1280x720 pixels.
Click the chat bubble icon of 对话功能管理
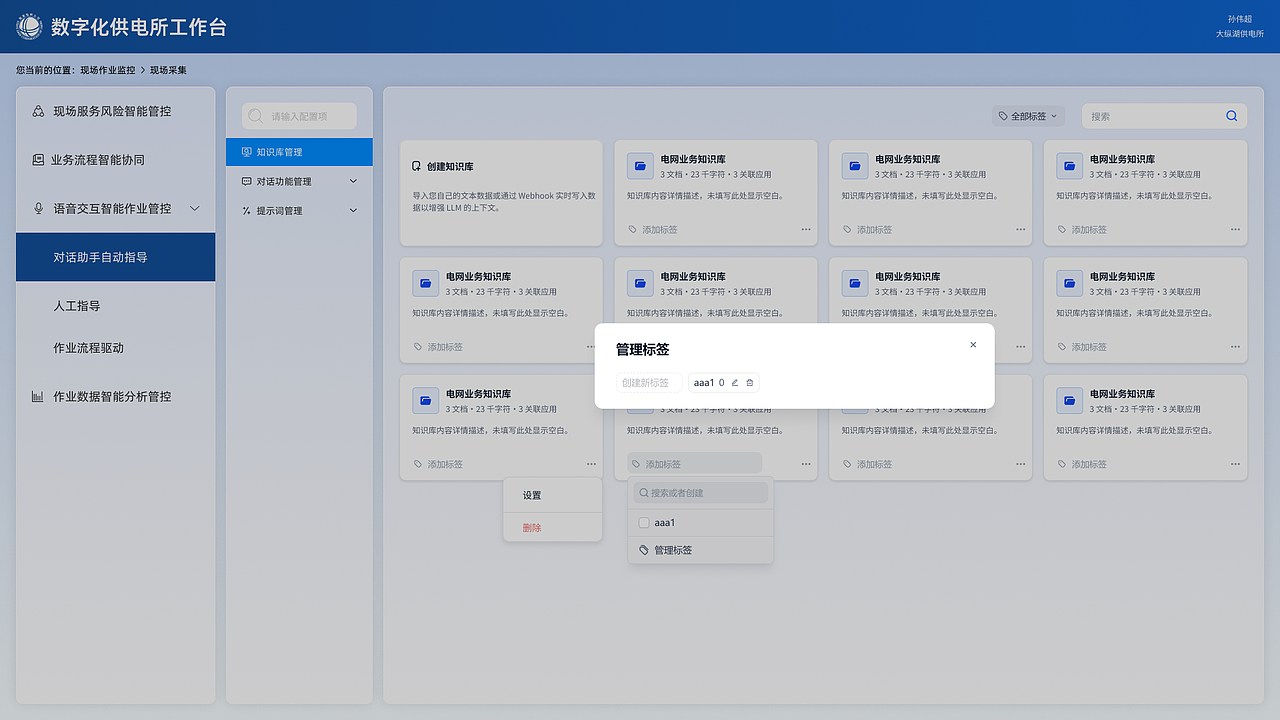[247, 181]
